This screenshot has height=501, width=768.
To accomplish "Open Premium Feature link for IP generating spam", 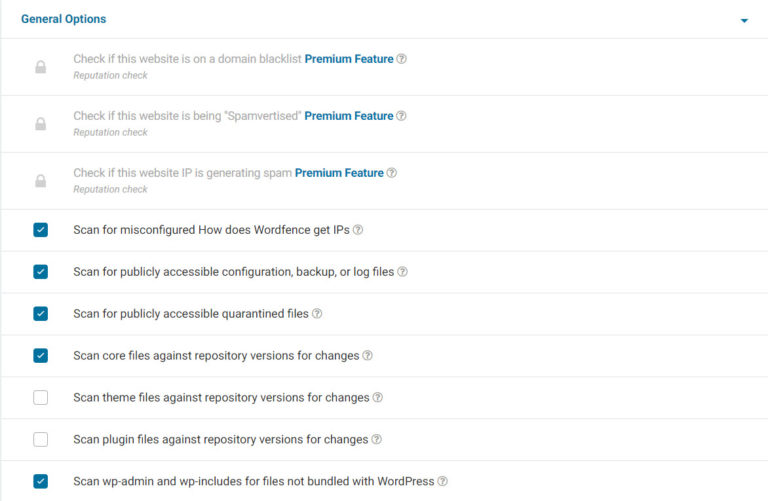I will (x=339, y=173).
